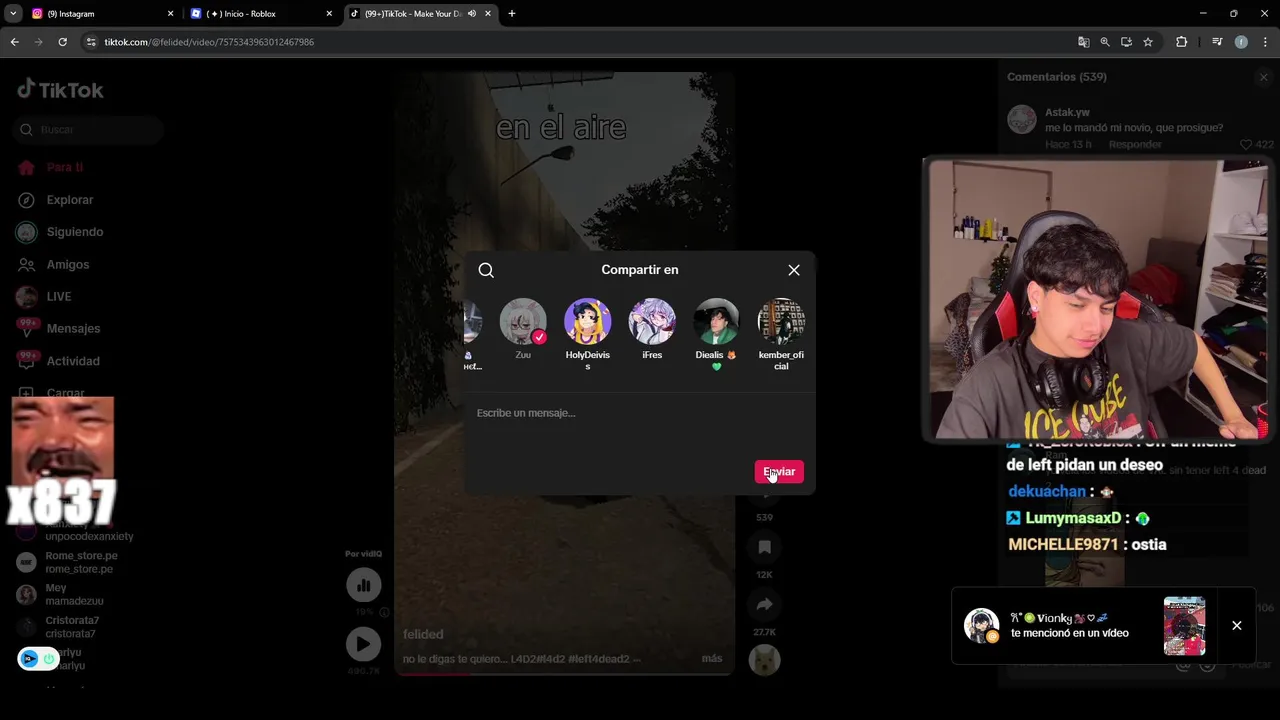Close the Compartir en dialog

click(794, 270)
